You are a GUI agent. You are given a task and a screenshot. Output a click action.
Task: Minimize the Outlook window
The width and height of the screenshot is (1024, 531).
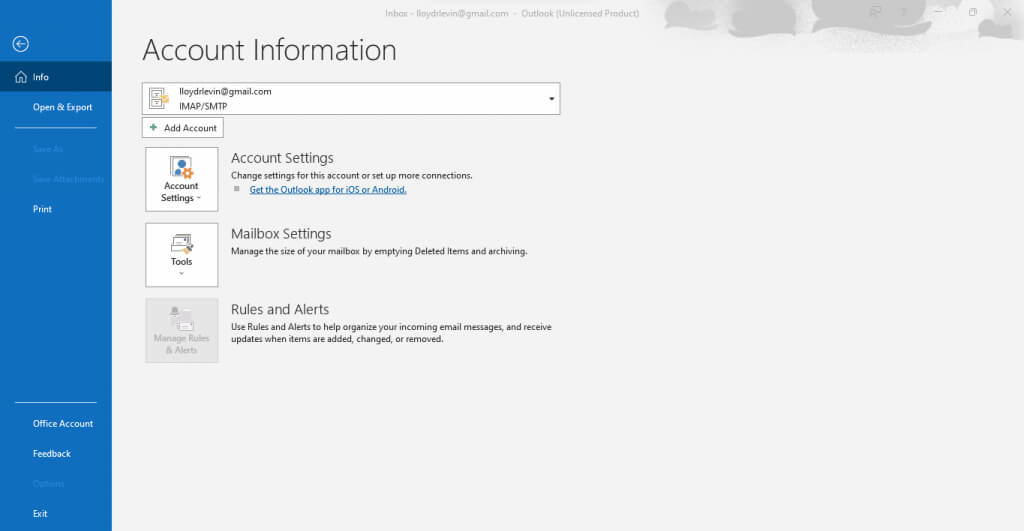(x=938, y=12)
